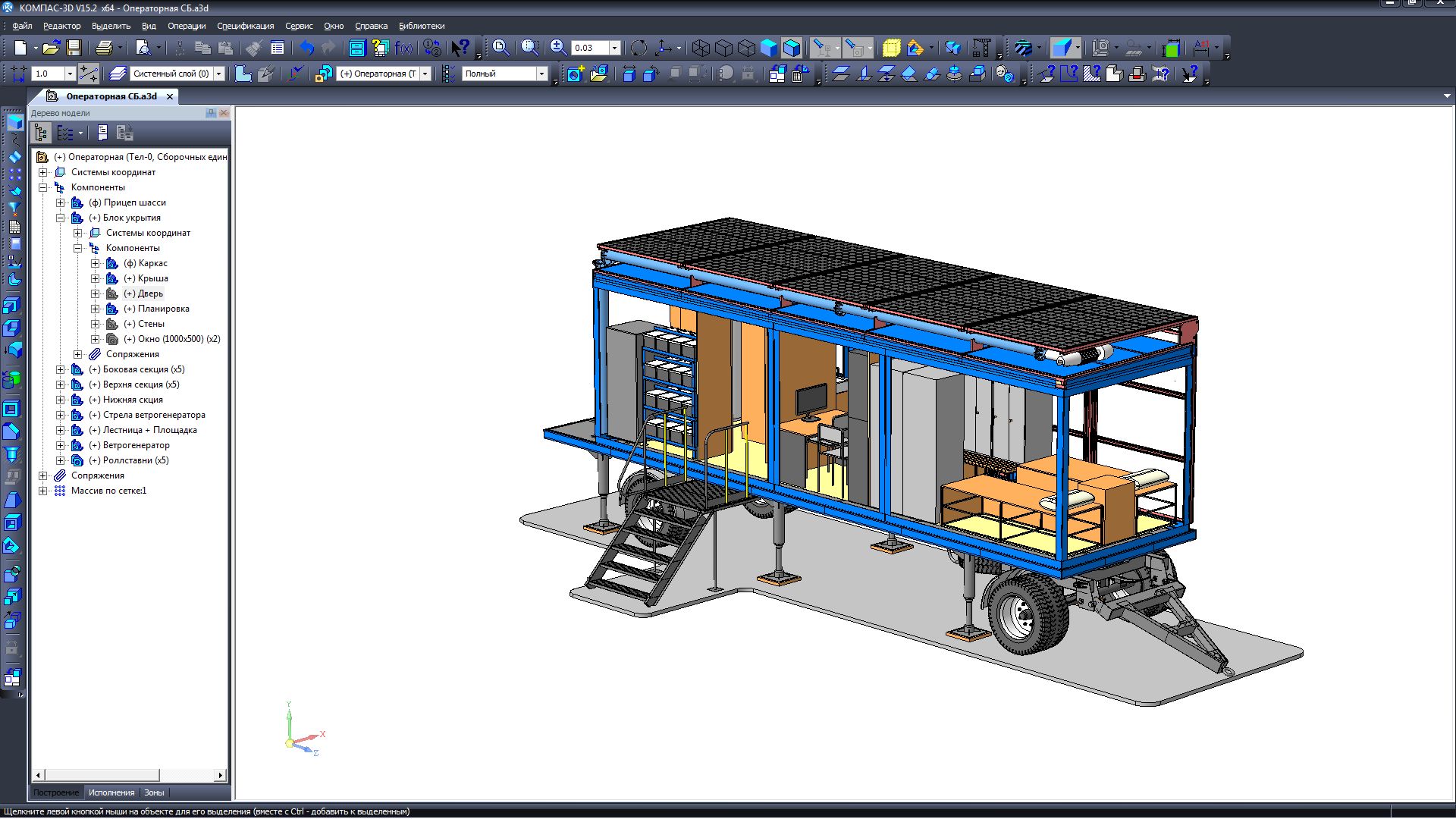Collapse the Блок укрытия tree node
This screenshot has width=1456, height=819.
pyautogui.click(x=61, y=218)
